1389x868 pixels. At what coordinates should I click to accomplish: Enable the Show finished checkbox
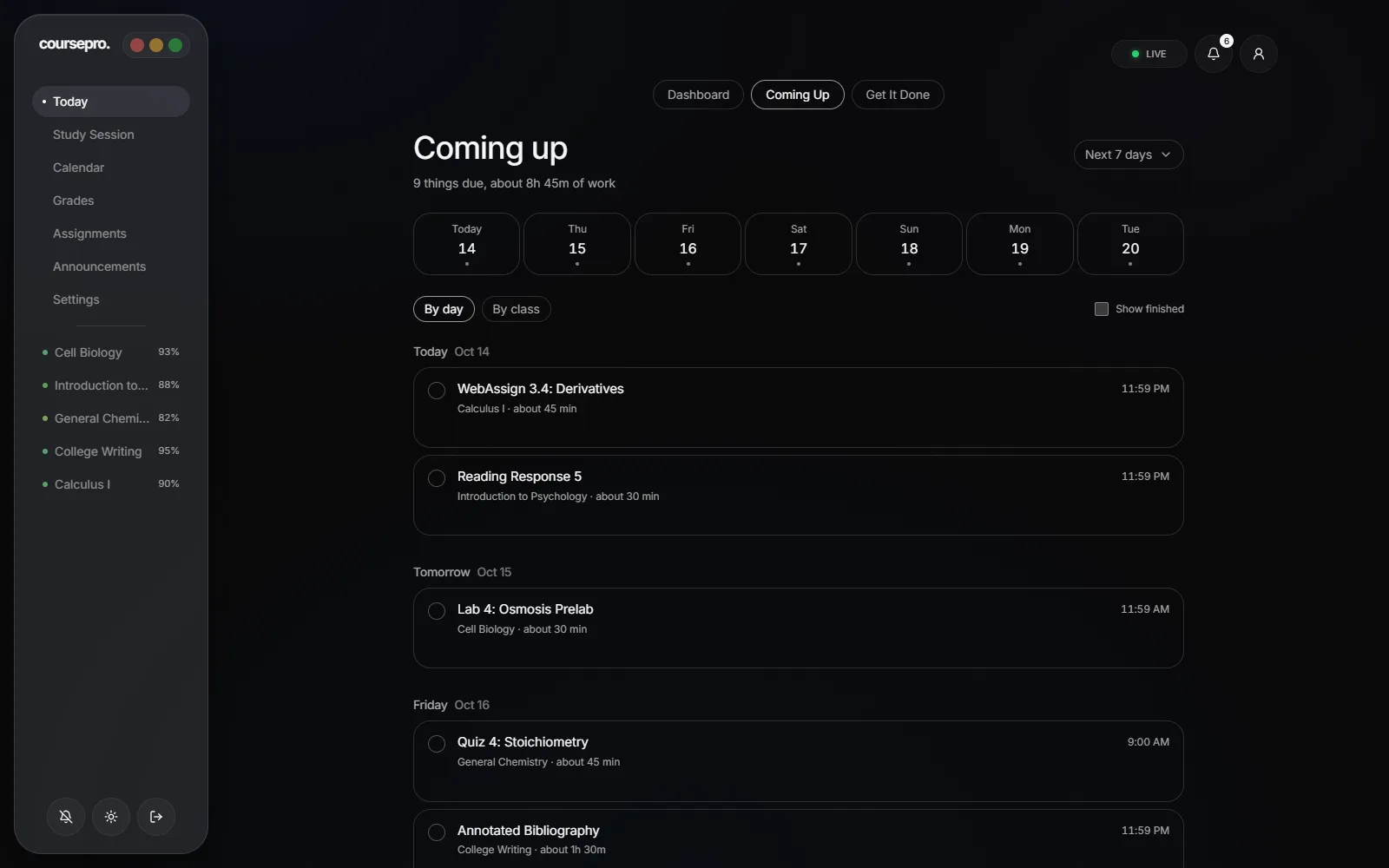click(1102, 309)
